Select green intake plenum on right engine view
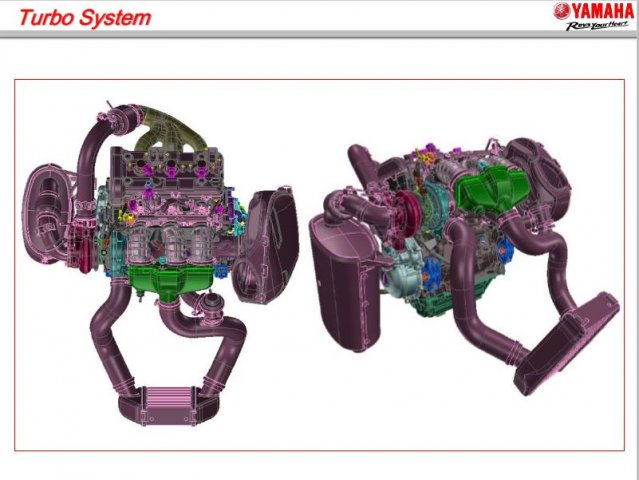 490,189
